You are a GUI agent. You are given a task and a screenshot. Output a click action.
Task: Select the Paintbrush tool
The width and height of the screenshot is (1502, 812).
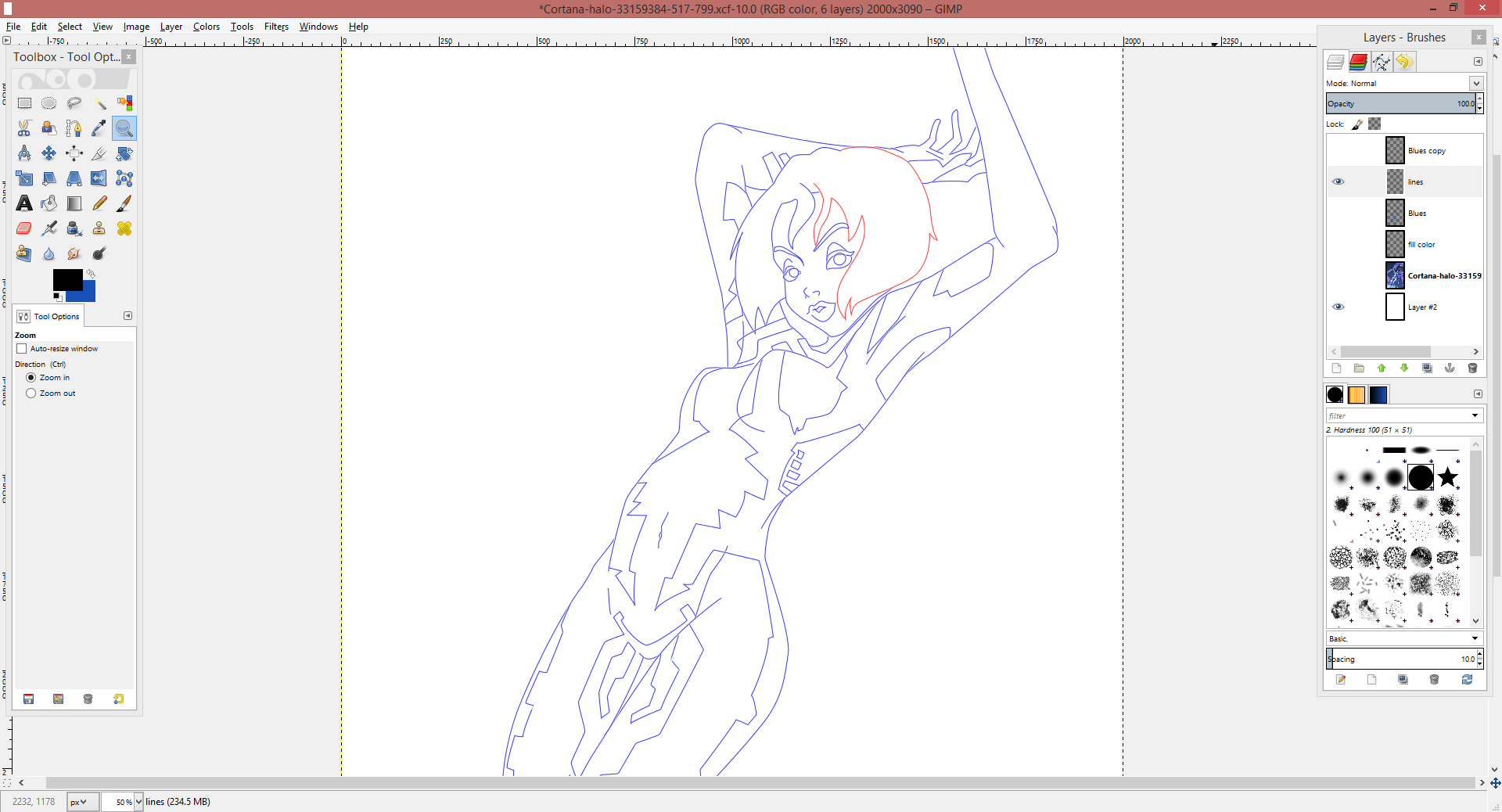pos(124,203)
